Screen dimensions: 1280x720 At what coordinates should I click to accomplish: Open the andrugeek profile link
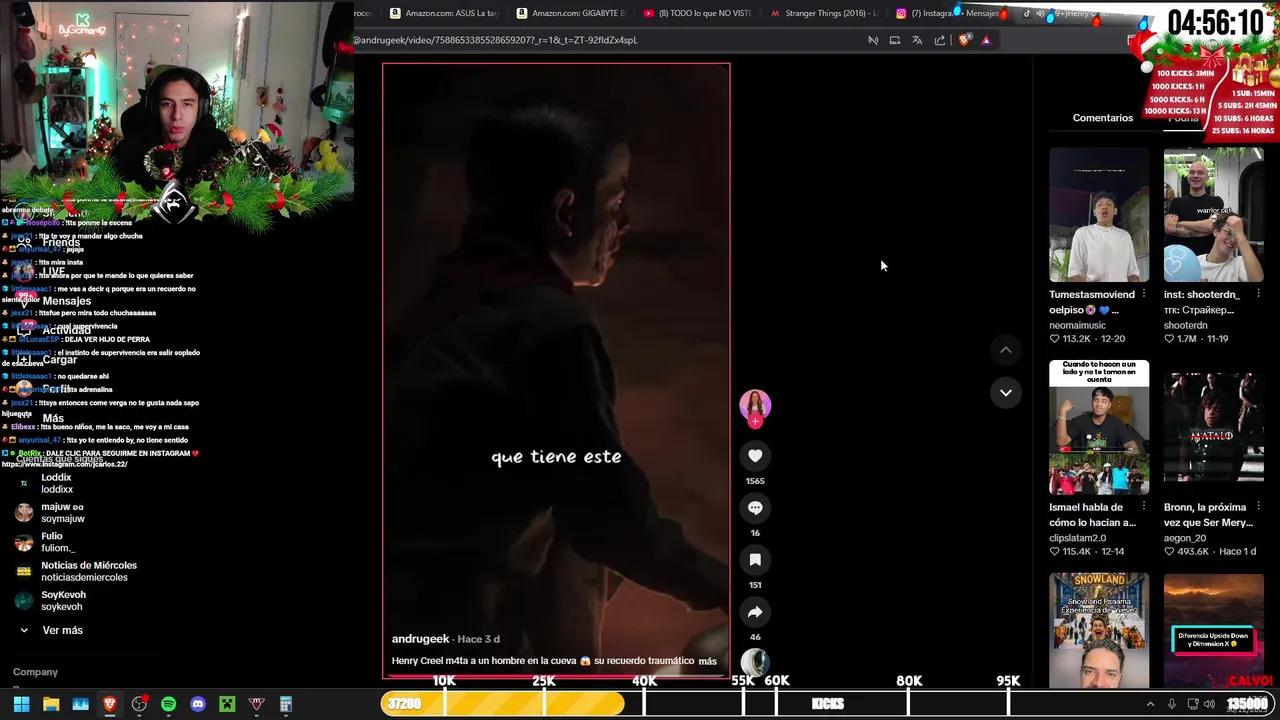tap(420, 639)
